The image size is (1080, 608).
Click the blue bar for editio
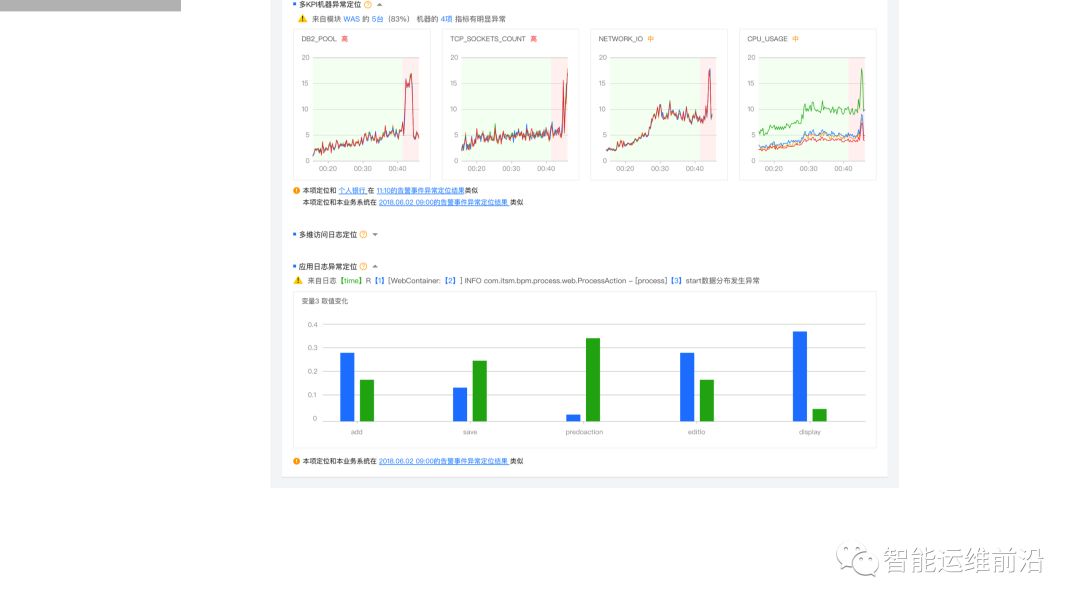point(687,387)
